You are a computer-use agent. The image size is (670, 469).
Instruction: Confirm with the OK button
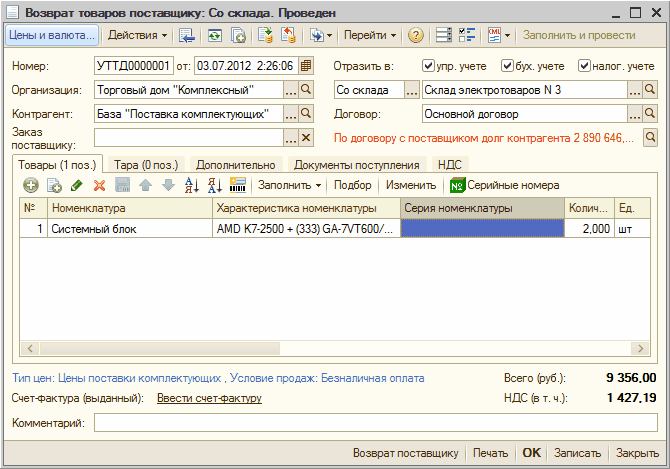point(532,453)
